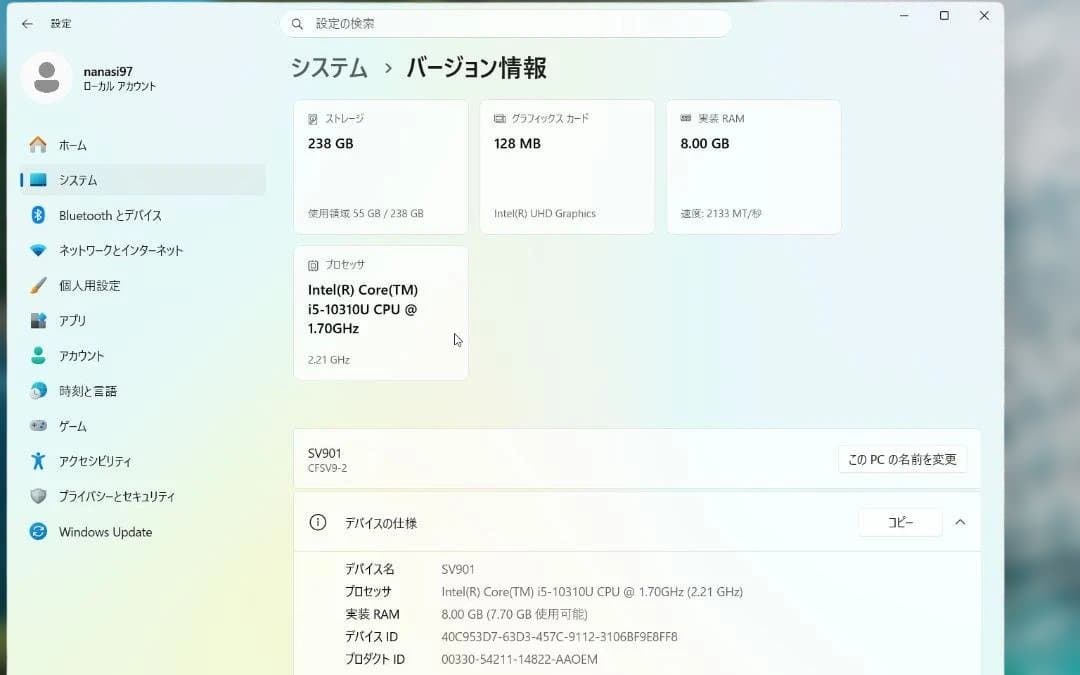Open アクセシビリティ settings

tap(143, 461)
